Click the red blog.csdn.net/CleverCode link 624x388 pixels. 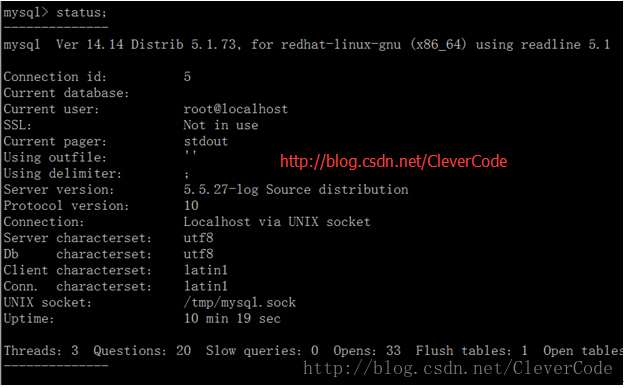click(394, 162)
